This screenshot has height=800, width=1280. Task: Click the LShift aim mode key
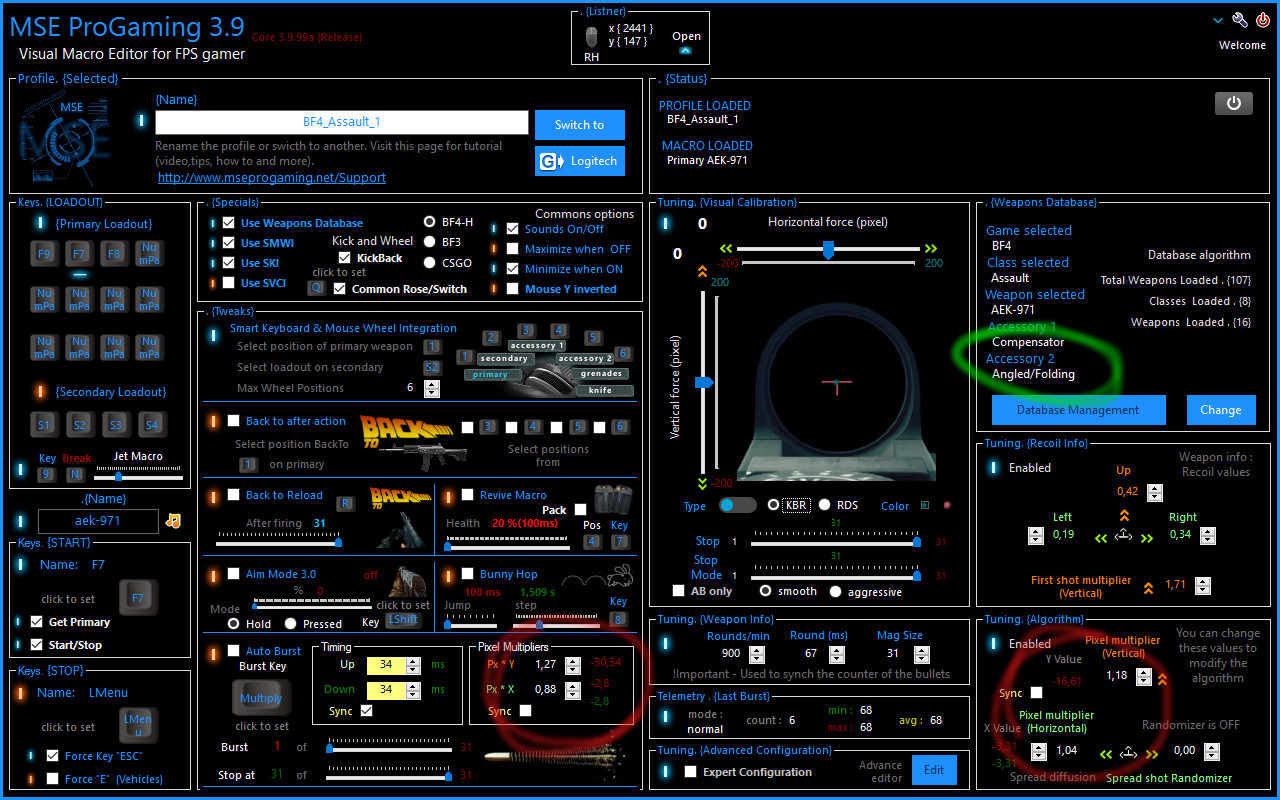[x=404, y=621]
